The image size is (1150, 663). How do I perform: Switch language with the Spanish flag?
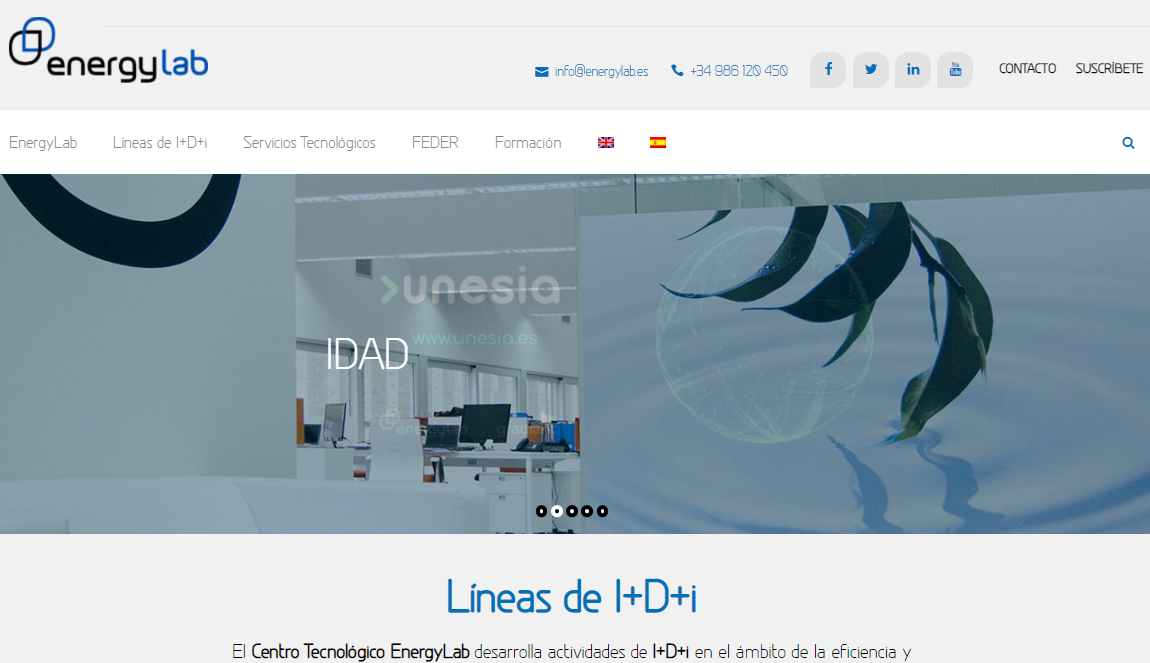[x=658, y=143]
